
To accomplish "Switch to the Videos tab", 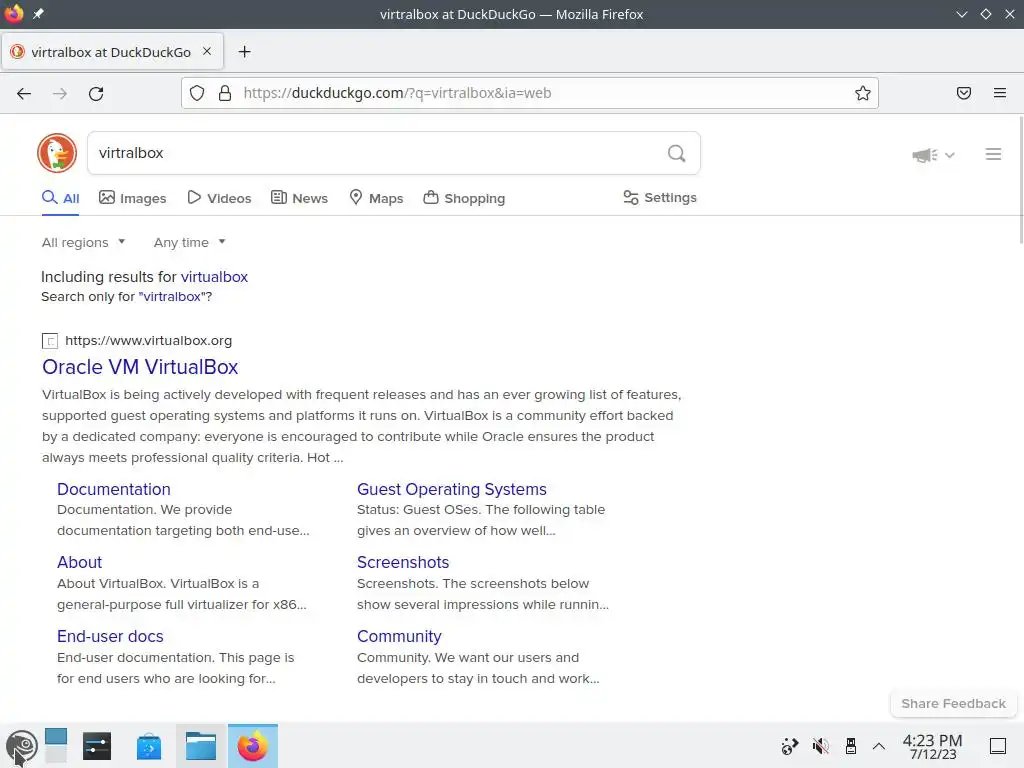I will point(219,198).
